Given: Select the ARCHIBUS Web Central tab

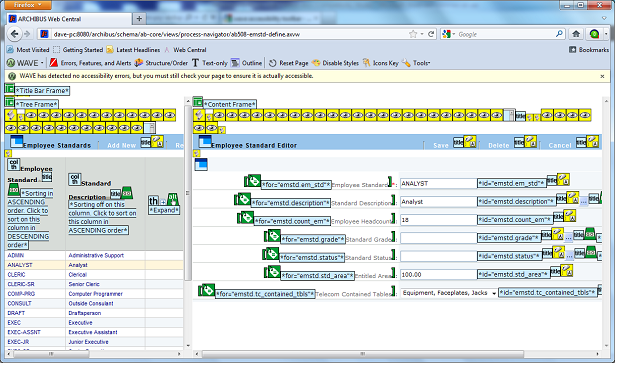Looking at the screenshot, I should pos(69,19).
